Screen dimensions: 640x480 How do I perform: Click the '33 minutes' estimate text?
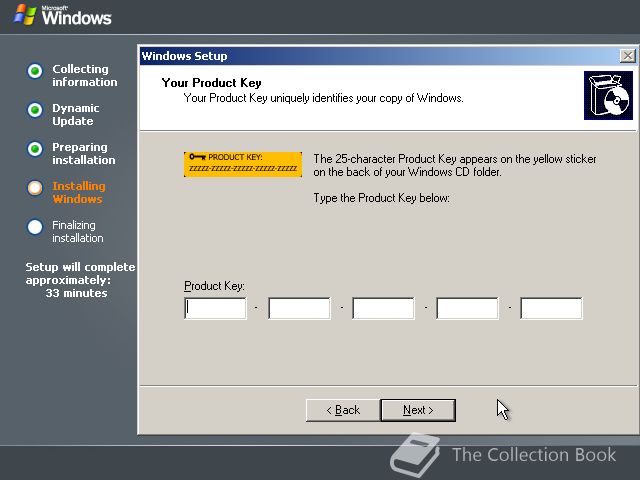tap(76, 293)
